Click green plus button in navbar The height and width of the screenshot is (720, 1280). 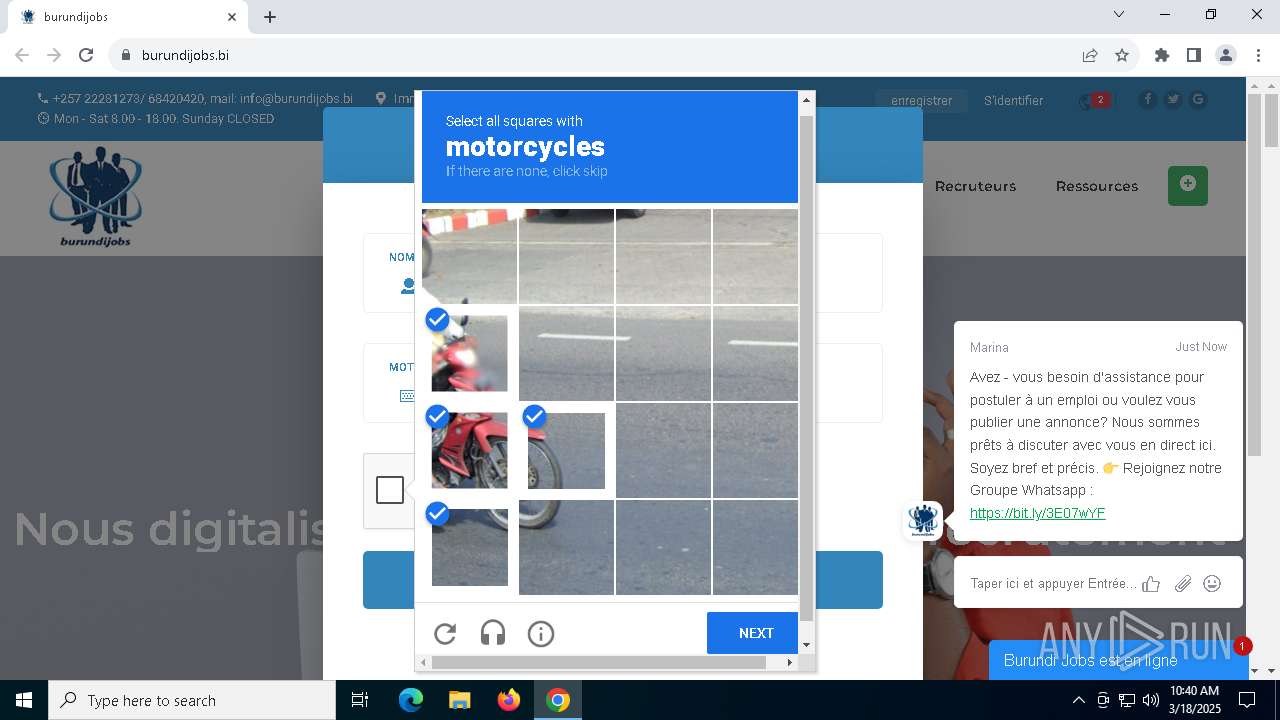(x=1188, y=185)
